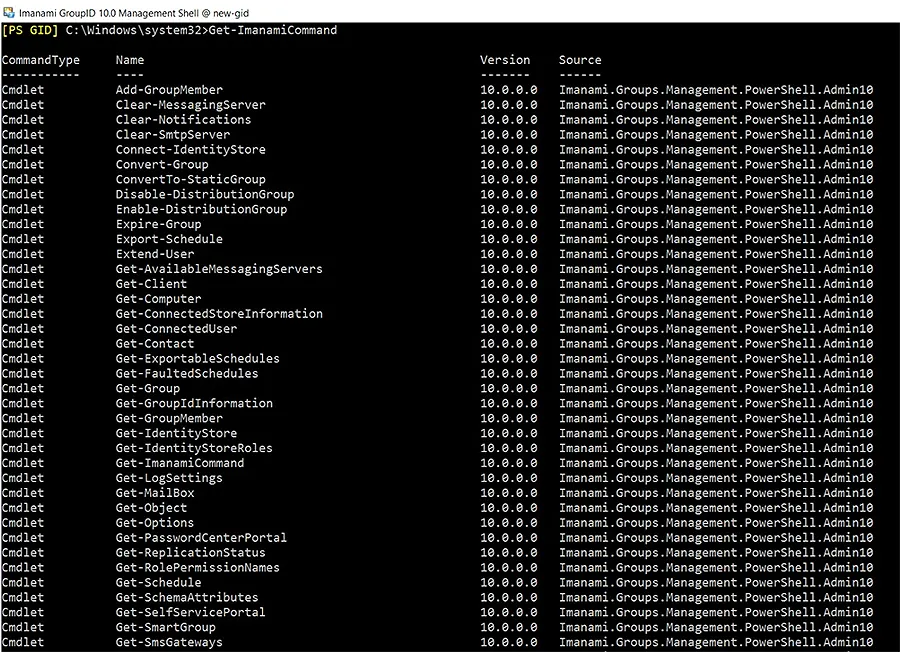Click 'Cmdlet' type in Get-Schedule row

[x=23, y=582]
